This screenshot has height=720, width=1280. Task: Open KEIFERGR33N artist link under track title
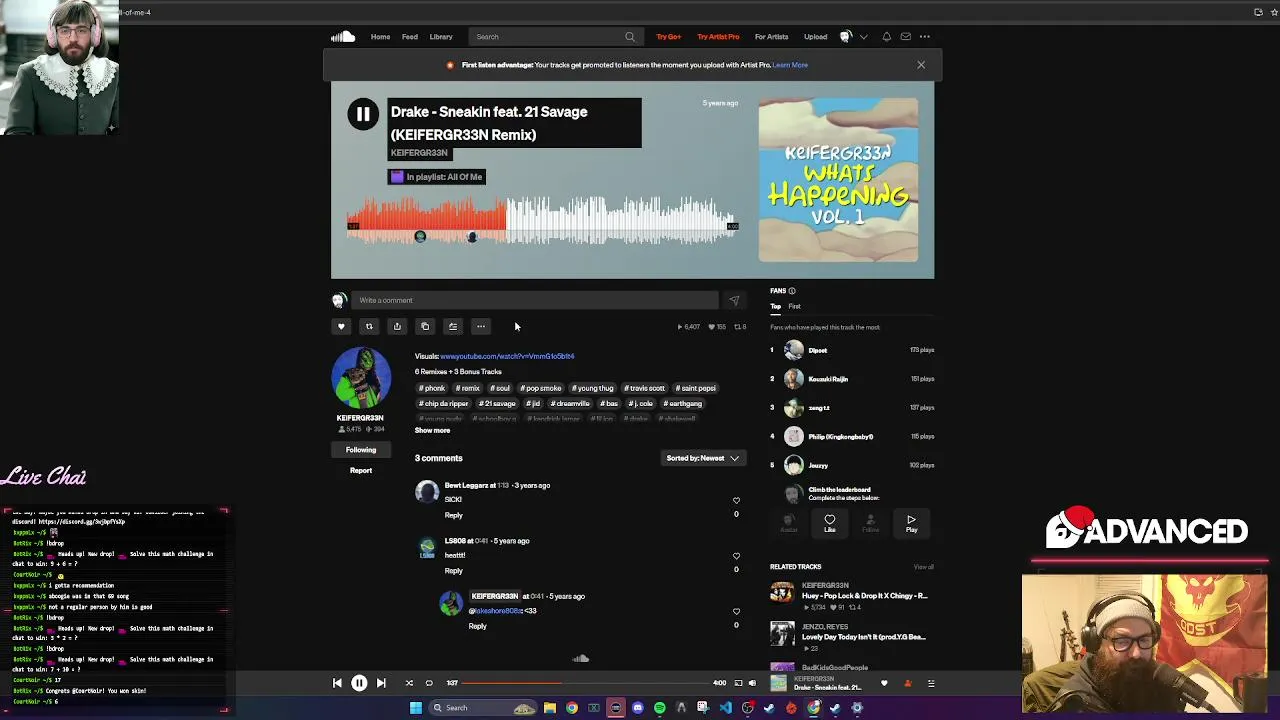tap(419, 153)
